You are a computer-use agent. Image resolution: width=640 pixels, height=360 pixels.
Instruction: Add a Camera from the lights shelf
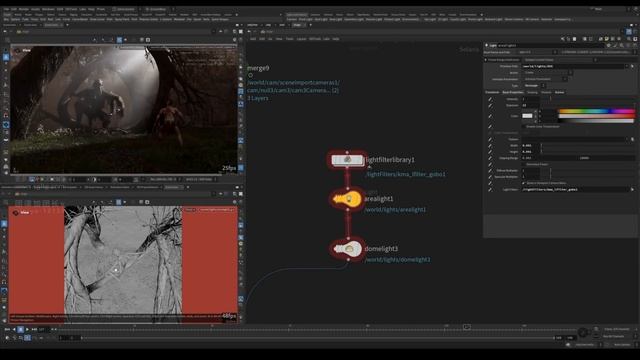pyautogui.click(x=291, y=19)
